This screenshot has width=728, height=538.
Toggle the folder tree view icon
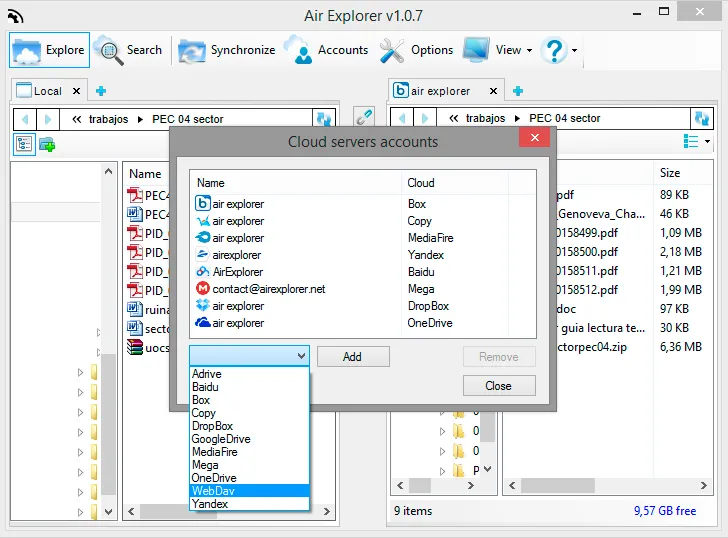(x=24, y=144)
